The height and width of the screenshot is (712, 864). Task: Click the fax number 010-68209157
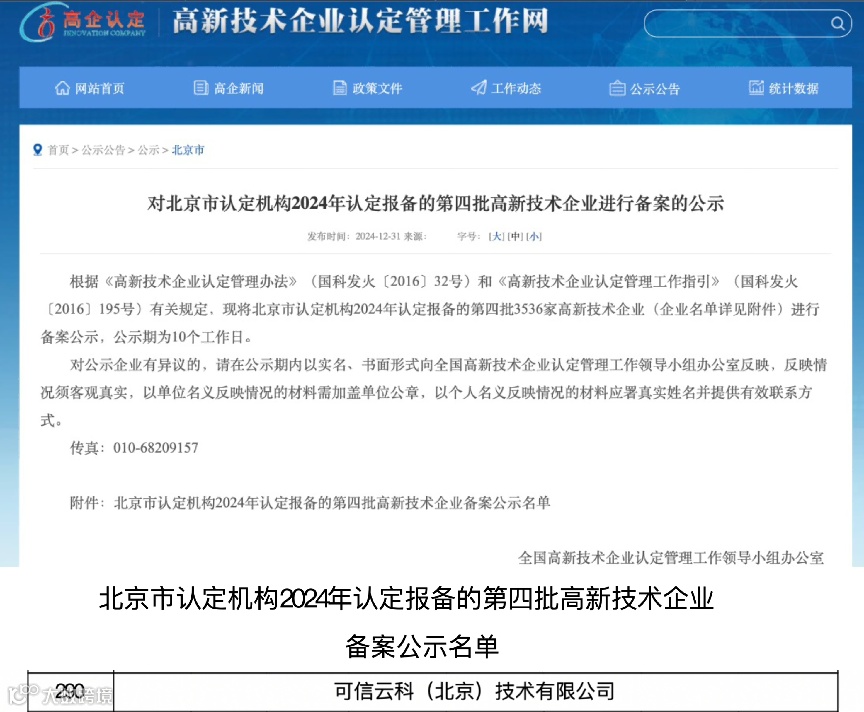coord(156,447)
